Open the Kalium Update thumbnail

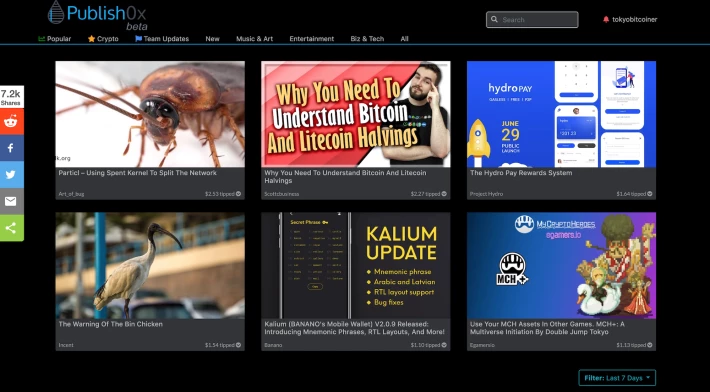click(x=355, y=265)
